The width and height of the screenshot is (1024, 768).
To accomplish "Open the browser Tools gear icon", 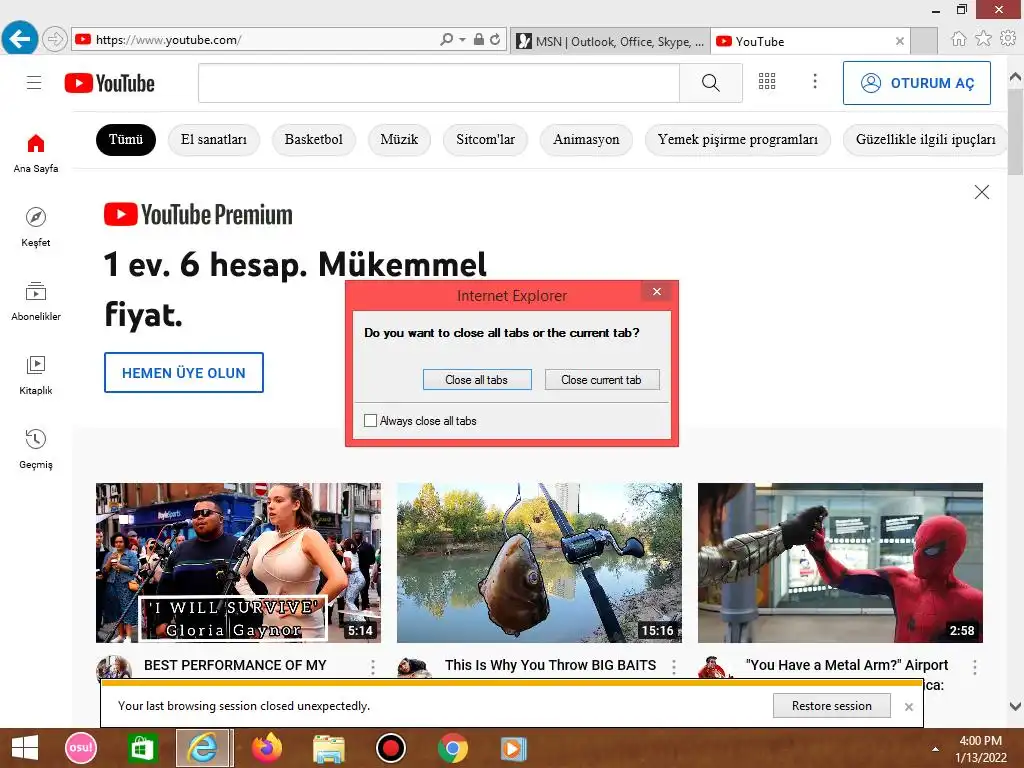I will click(1008, 39).
